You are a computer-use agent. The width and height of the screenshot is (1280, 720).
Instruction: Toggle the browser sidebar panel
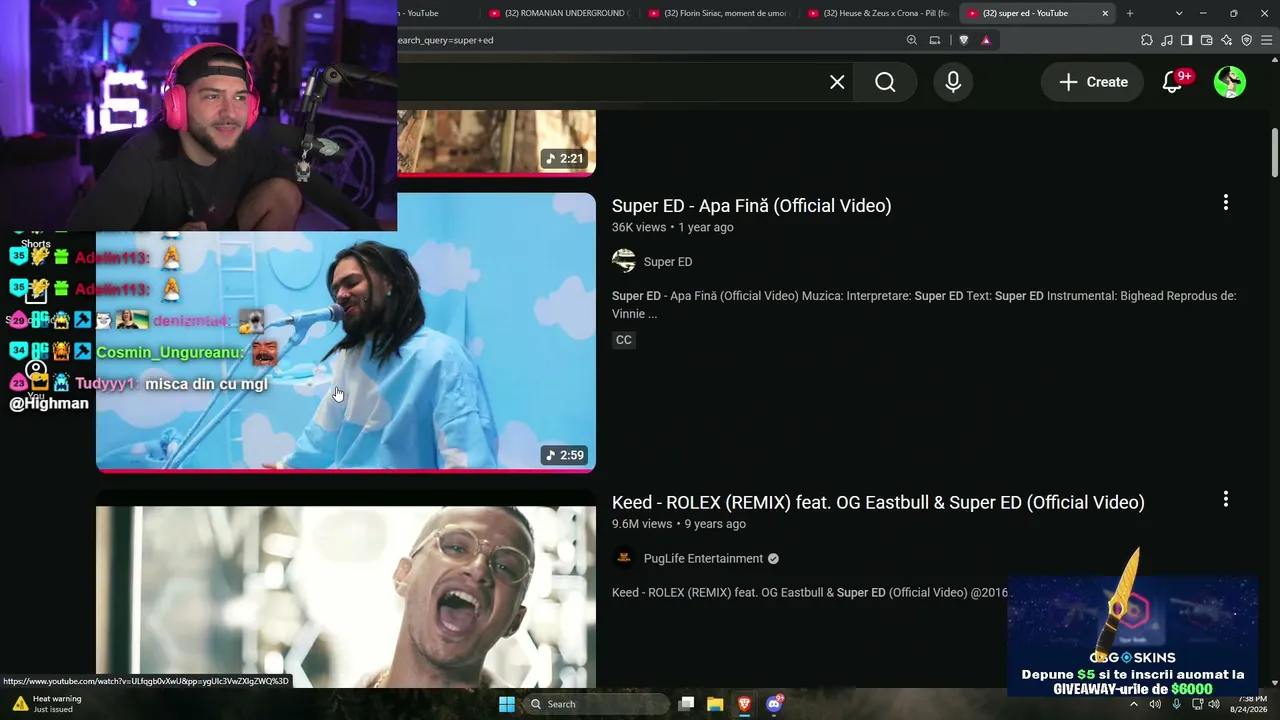click(x=1187, y=40)
